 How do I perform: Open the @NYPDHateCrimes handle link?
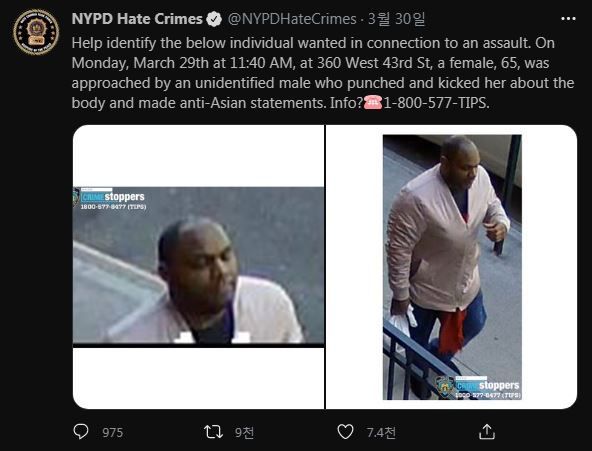click(292, 19)
